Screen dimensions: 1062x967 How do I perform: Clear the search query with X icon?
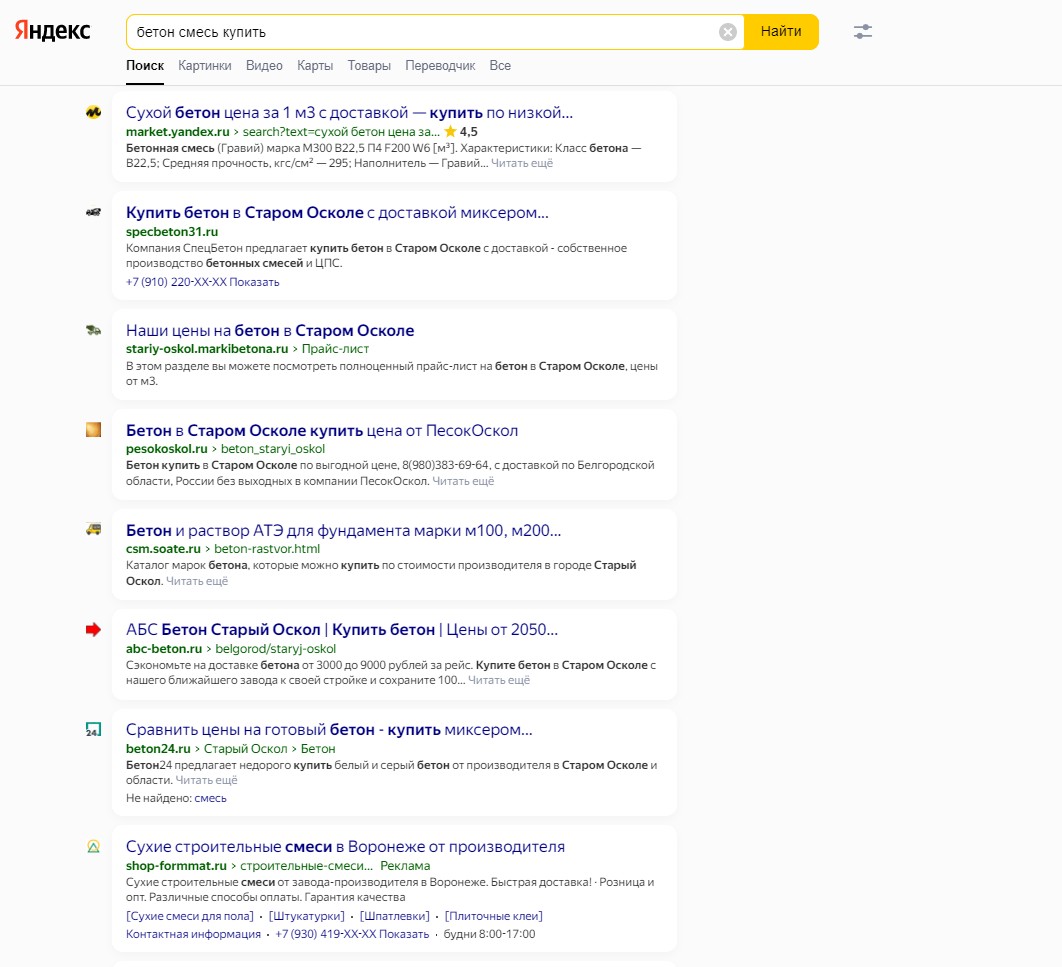(727, 32)
